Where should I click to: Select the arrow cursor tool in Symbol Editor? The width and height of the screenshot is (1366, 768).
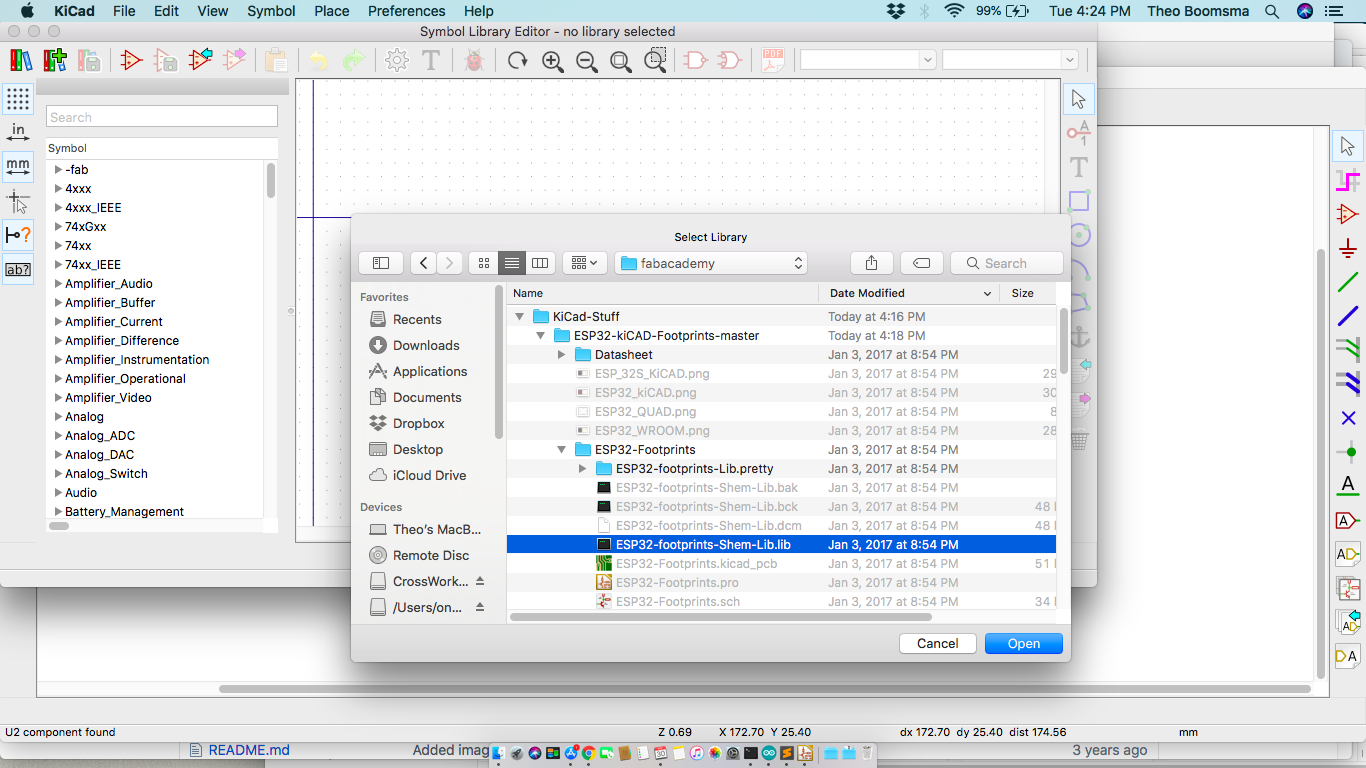click(x=1078, y=99)
